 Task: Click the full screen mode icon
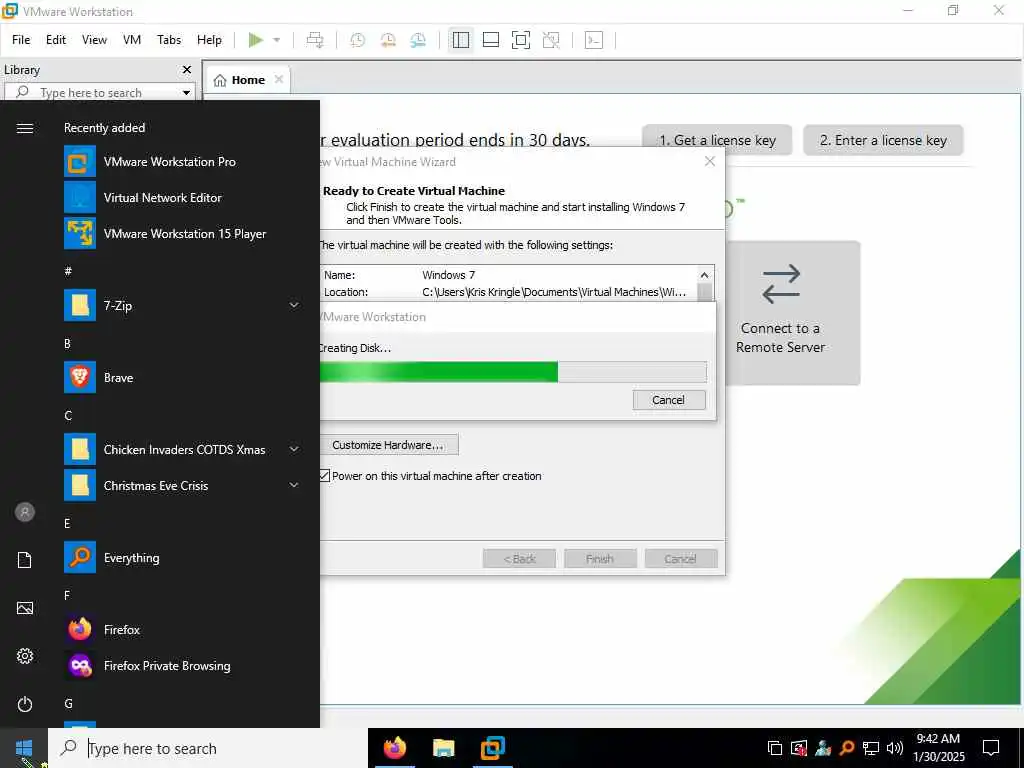(520, 40)
